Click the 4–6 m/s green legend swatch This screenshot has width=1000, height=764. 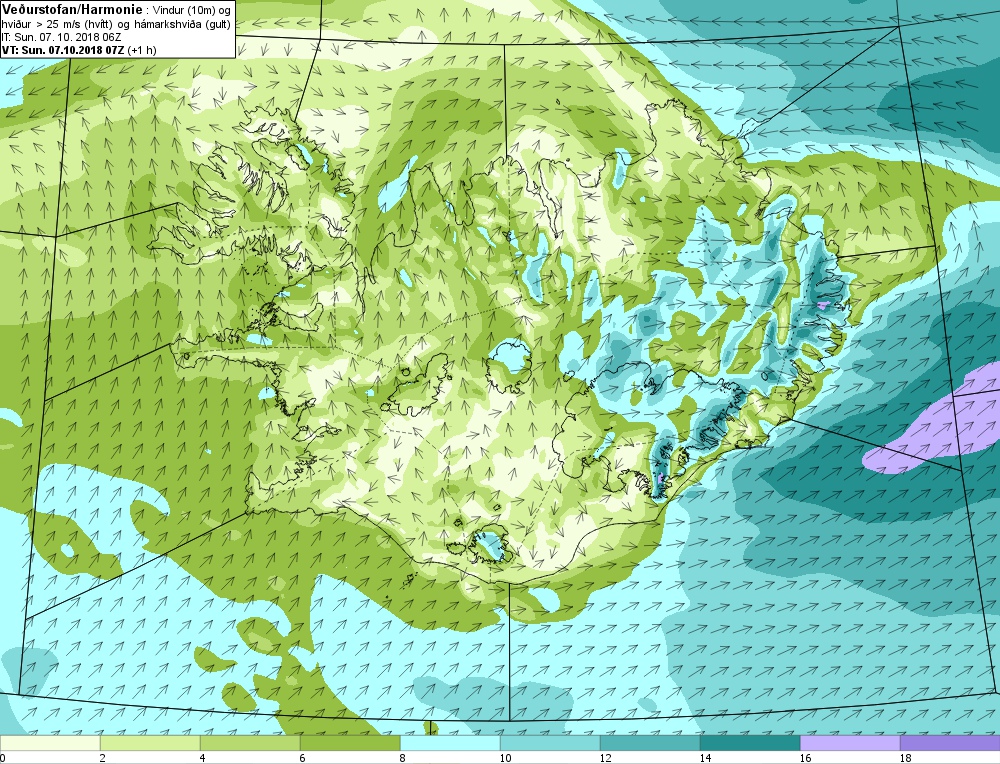tap(250, 744)
